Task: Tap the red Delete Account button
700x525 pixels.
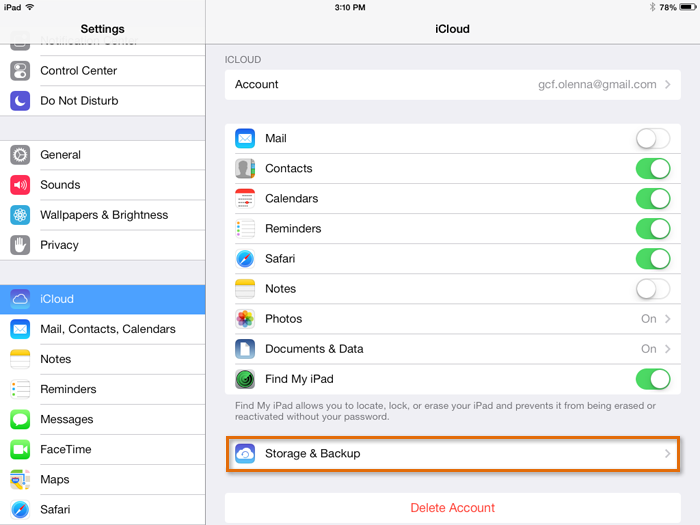Action: tap(453, 508)
